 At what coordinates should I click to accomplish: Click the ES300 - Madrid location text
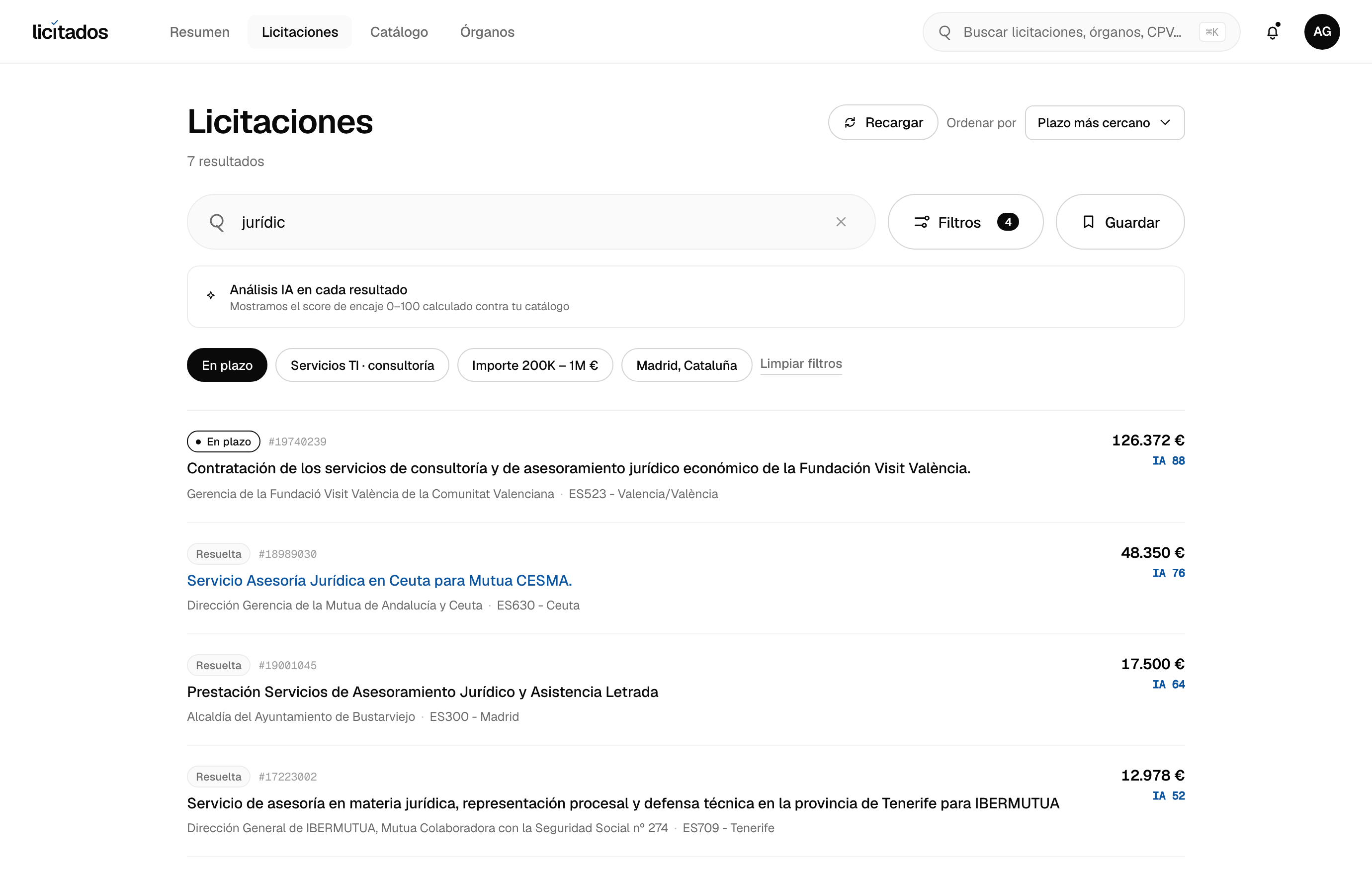click(474, 716)
